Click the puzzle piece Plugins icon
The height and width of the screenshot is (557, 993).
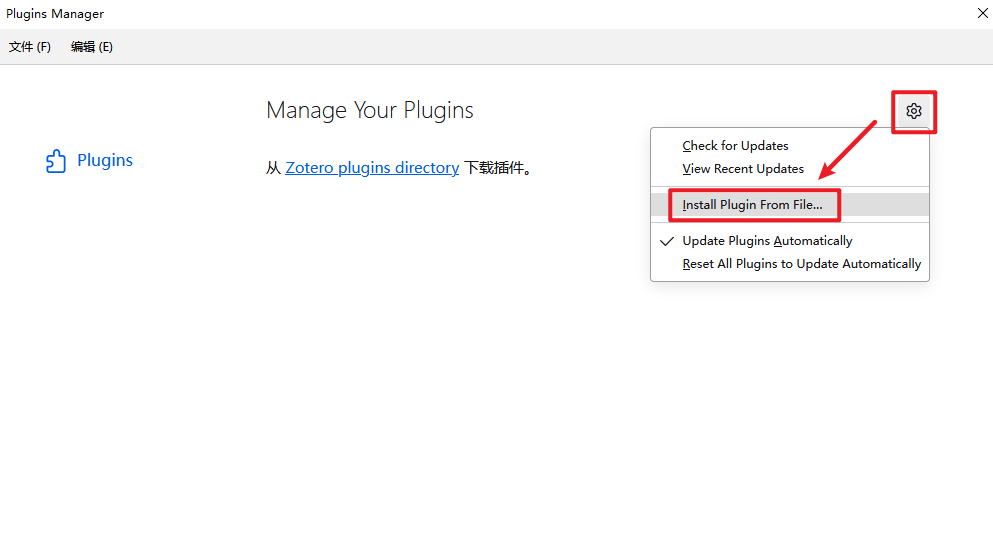pyautogui.click(x=56, y=161)
